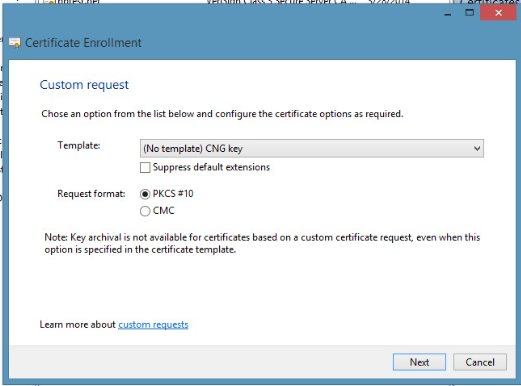
Task: Open the custom requests help link
Action: pyautogui.click(x=153, y=325)
